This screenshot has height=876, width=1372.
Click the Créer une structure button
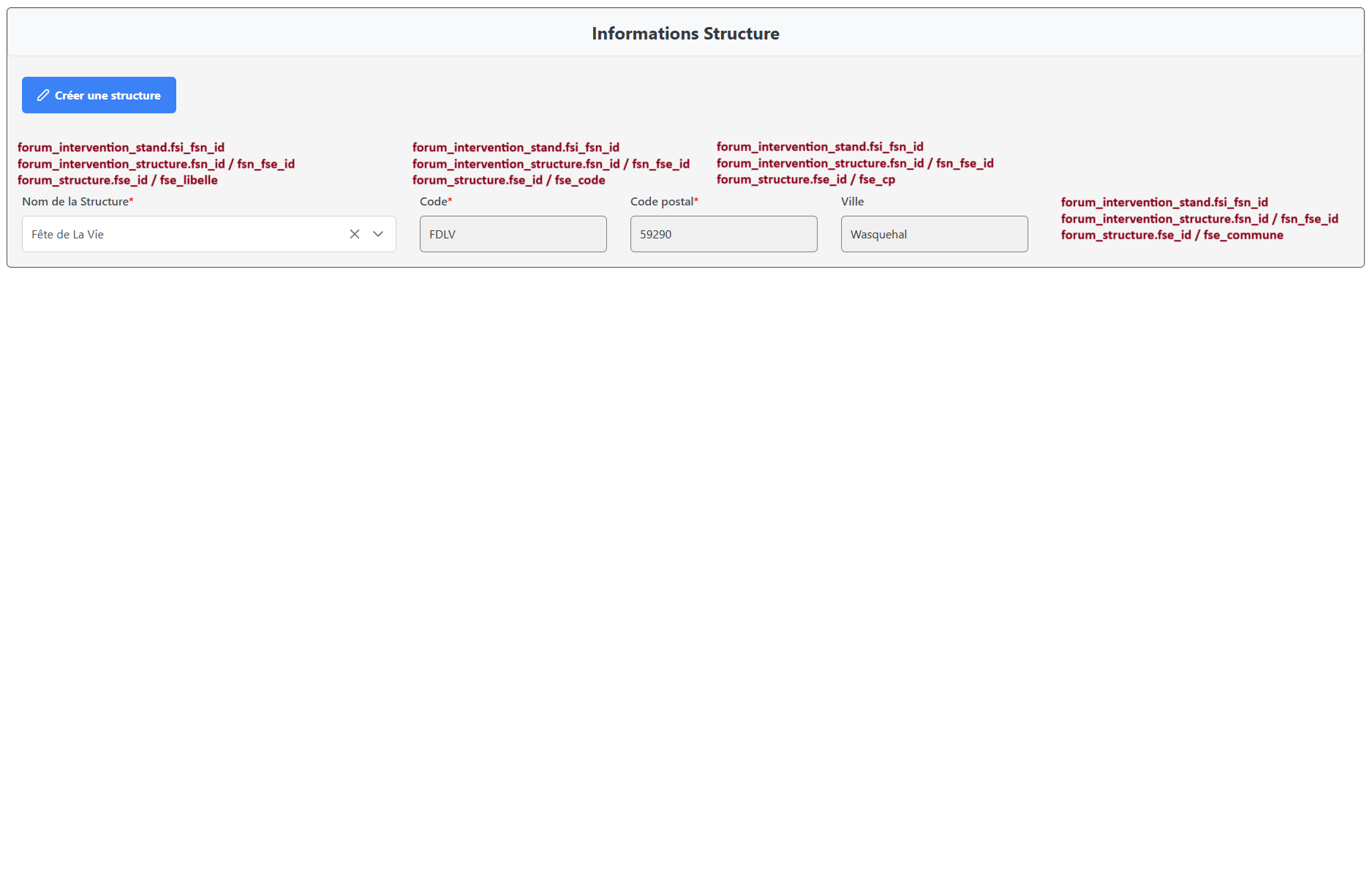(99, 95)
